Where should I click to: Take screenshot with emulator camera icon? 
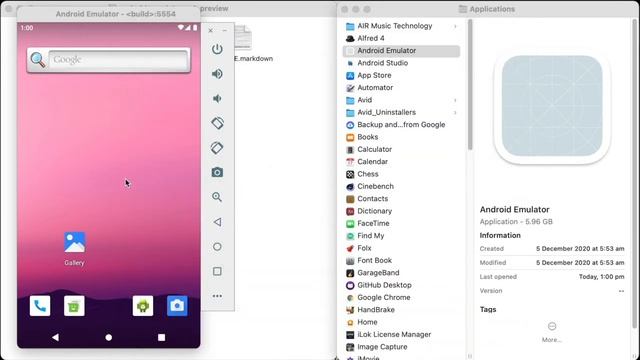[x=217, y=172]
